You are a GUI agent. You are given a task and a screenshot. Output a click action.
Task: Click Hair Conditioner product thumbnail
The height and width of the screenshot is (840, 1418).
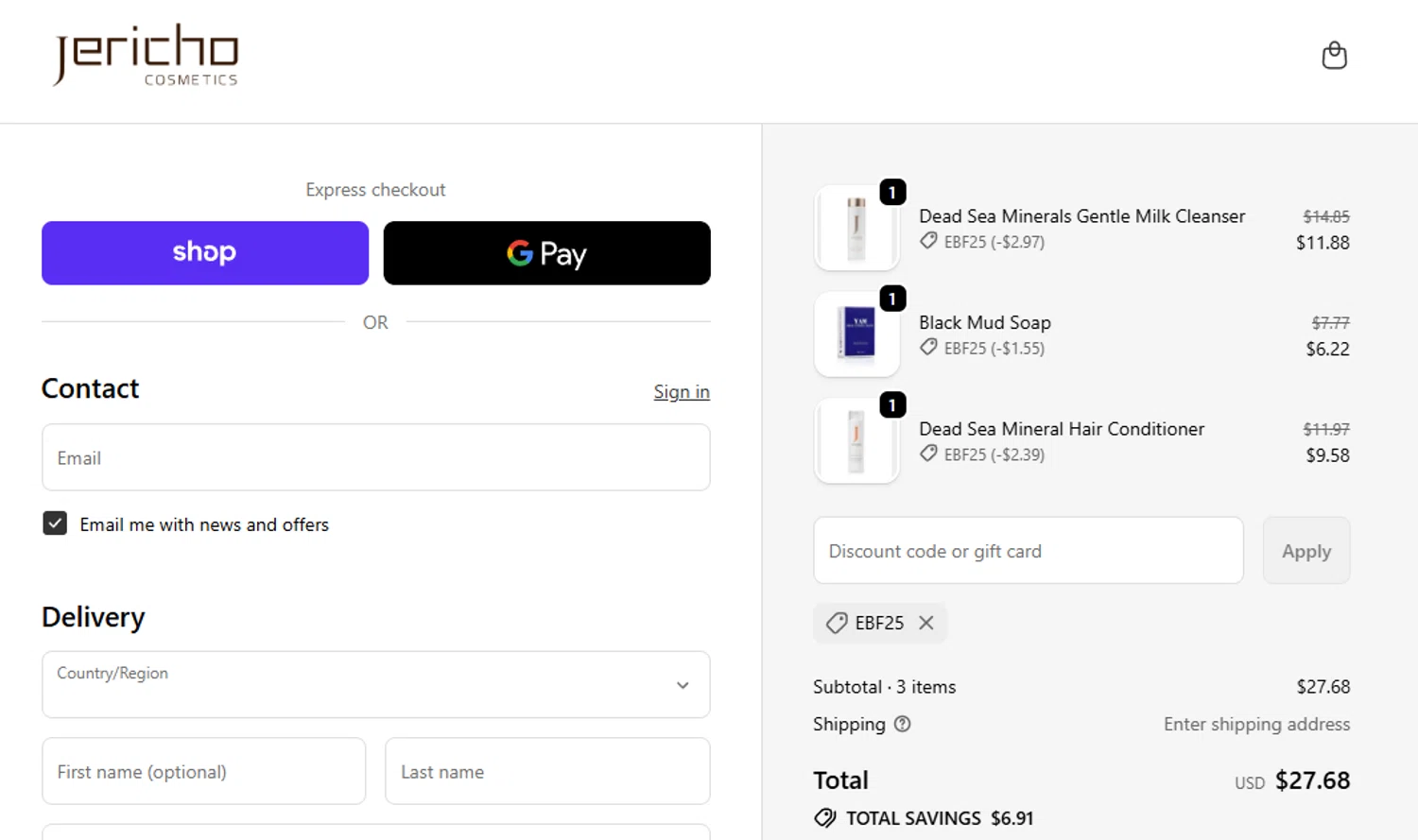(x=856, y=440)
